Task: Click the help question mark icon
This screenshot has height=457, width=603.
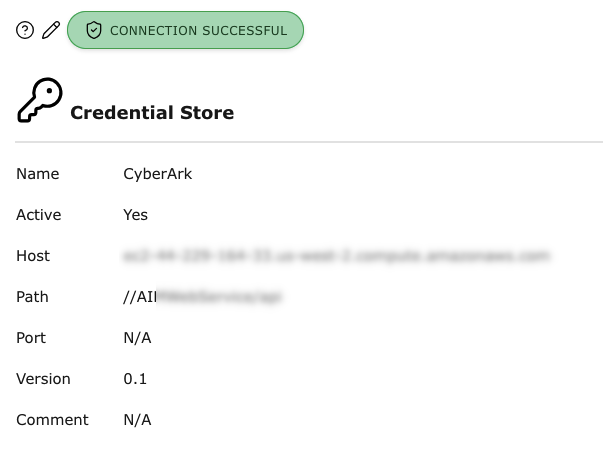Action: (x=25, y=30)
